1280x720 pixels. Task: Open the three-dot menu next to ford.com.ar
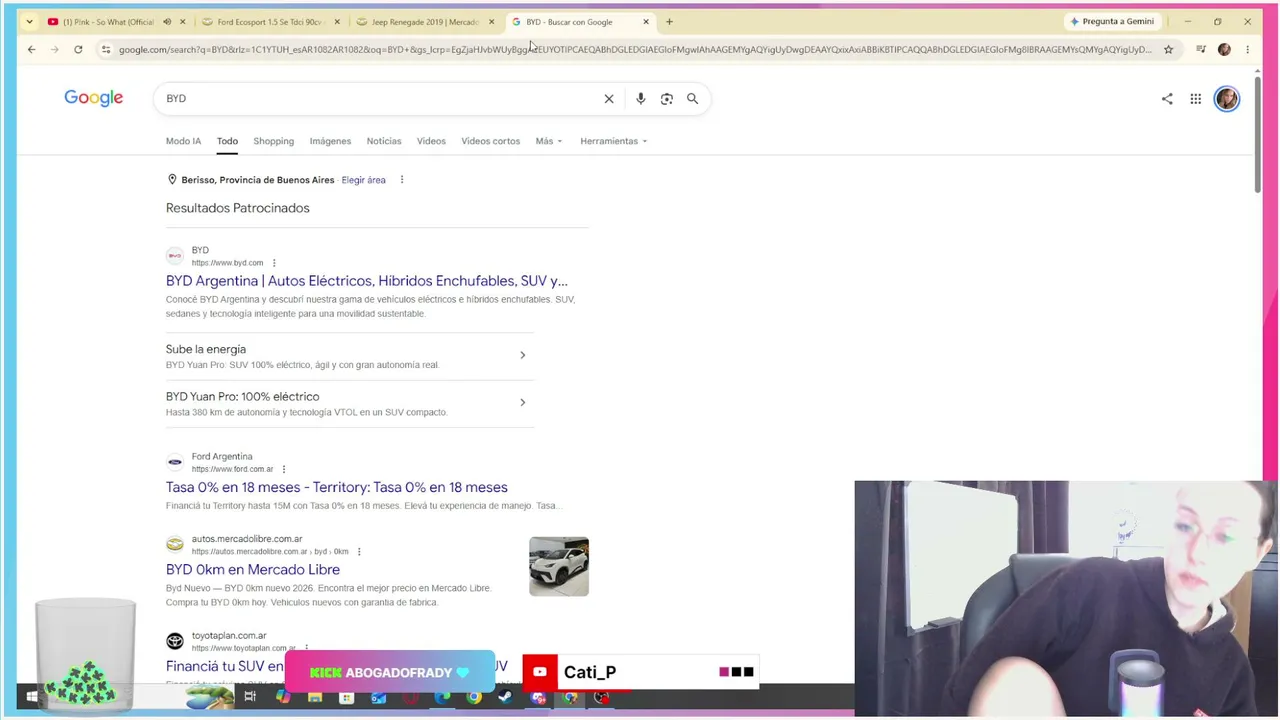284,469
